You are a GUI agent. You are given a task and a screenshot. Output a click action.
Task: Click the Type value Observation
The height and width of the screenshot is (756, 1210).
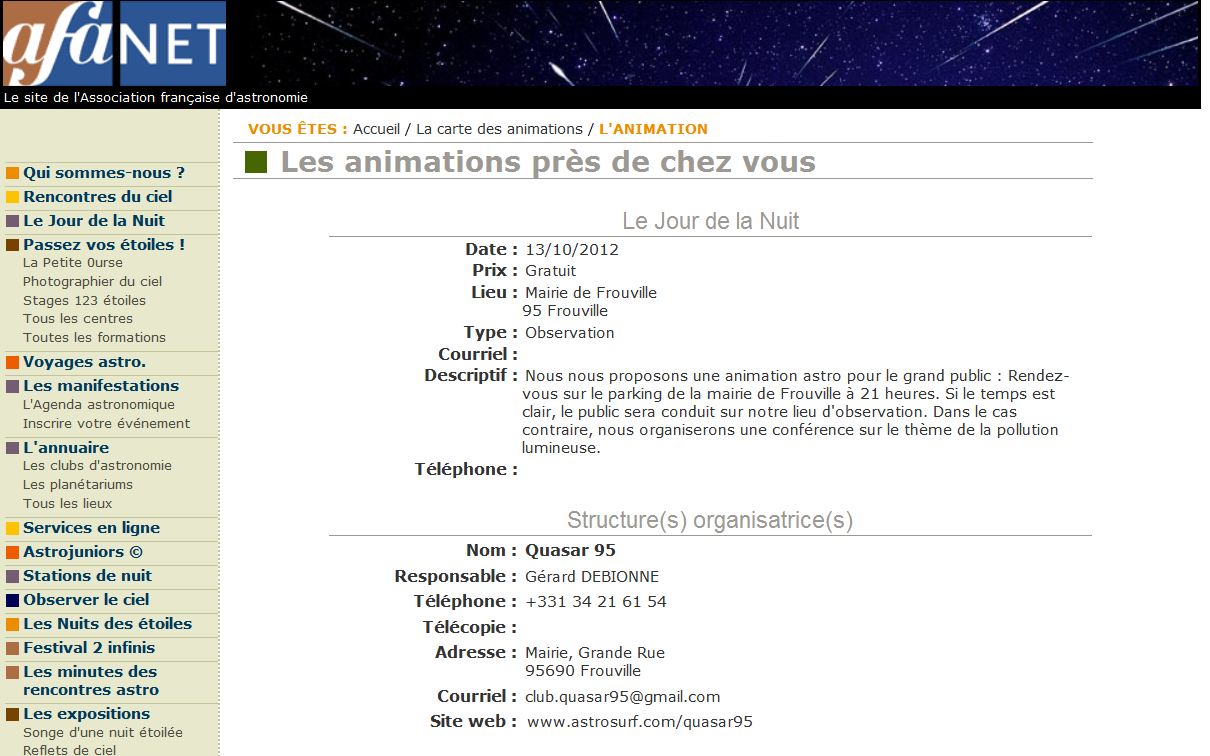click(570, 333)
